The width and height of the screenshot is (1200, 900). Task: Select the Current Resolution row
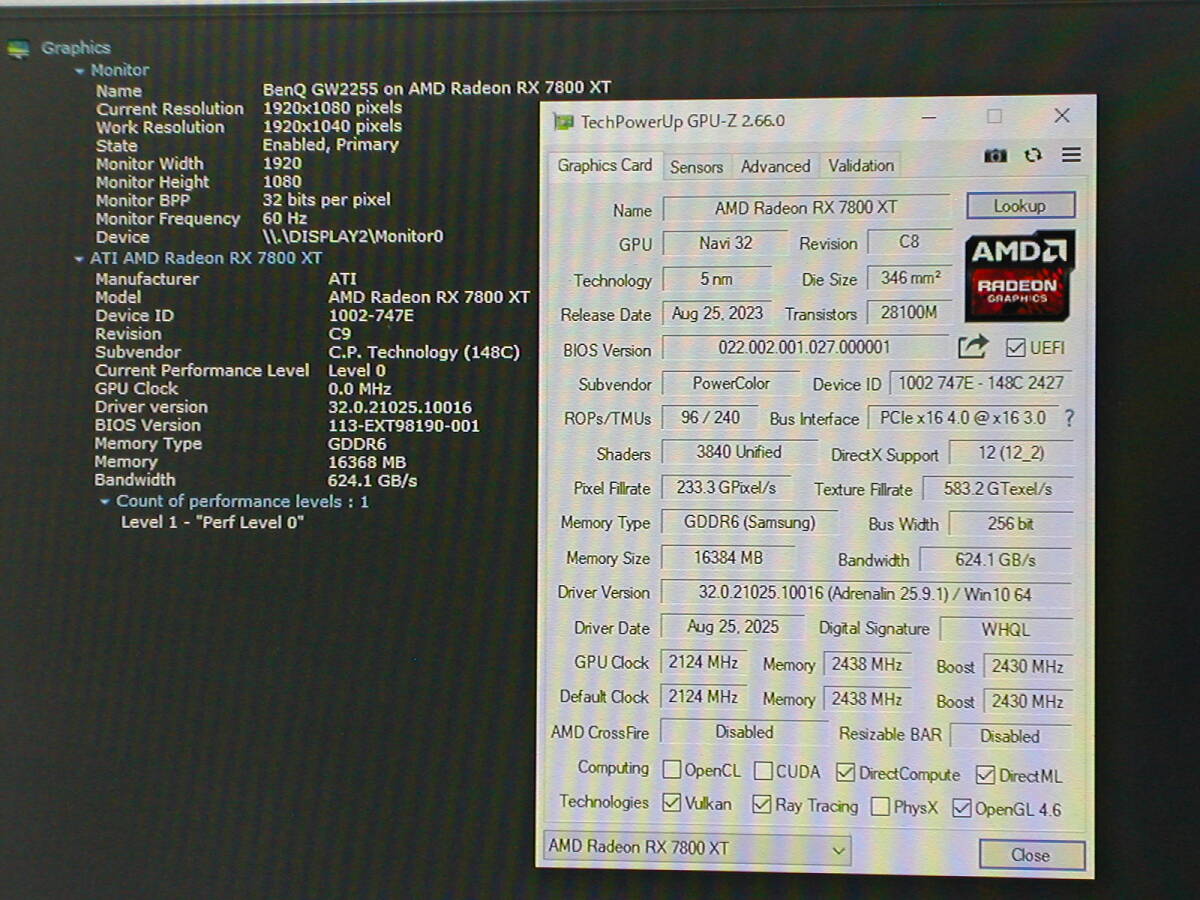pos(249,108)
